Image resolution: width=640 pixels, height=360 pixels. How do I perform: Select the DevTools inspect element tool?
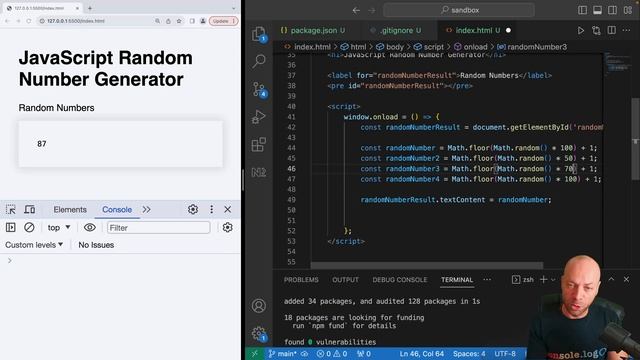pyautogui.click(x=11, y=209)
